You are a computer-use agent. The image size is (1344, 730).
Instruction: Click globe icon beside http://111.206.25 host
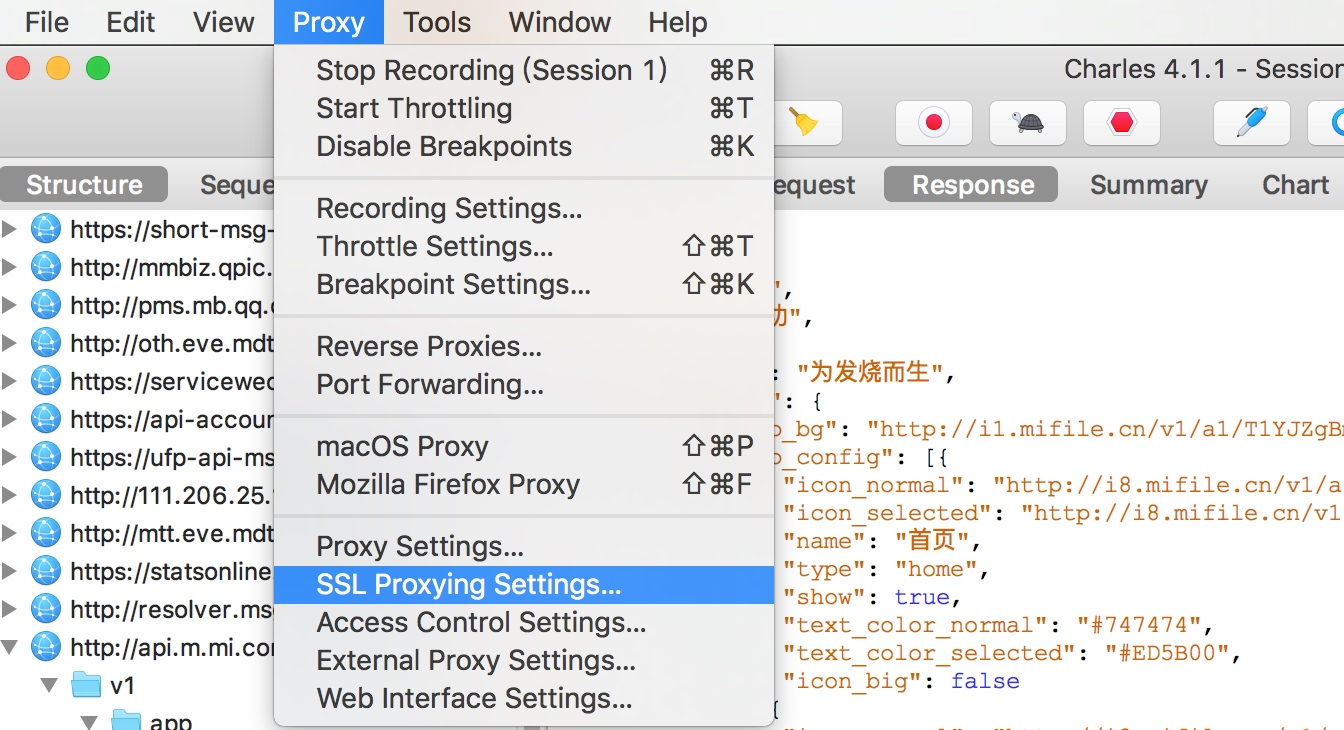46,495
